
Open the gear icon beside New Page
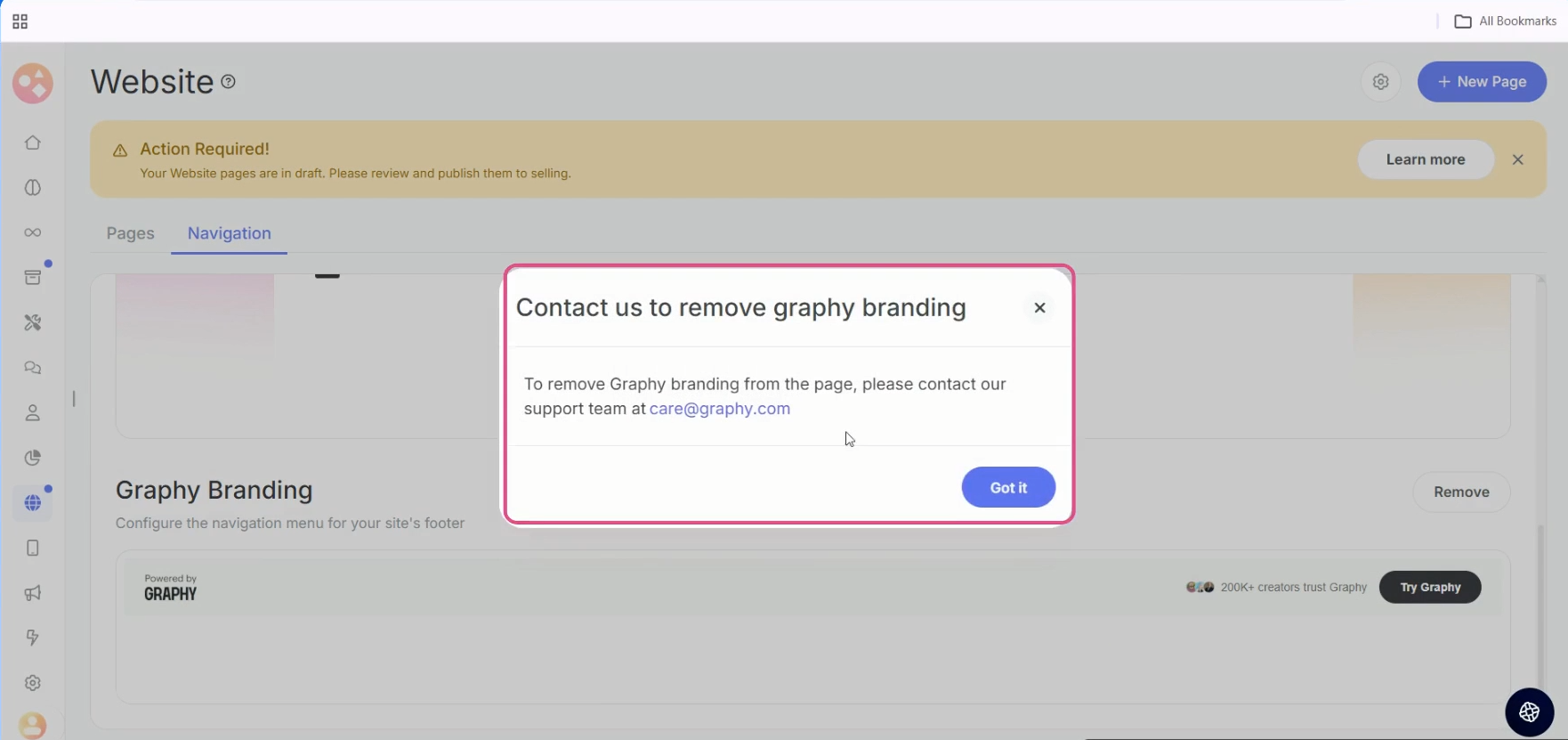point(1380,82)
